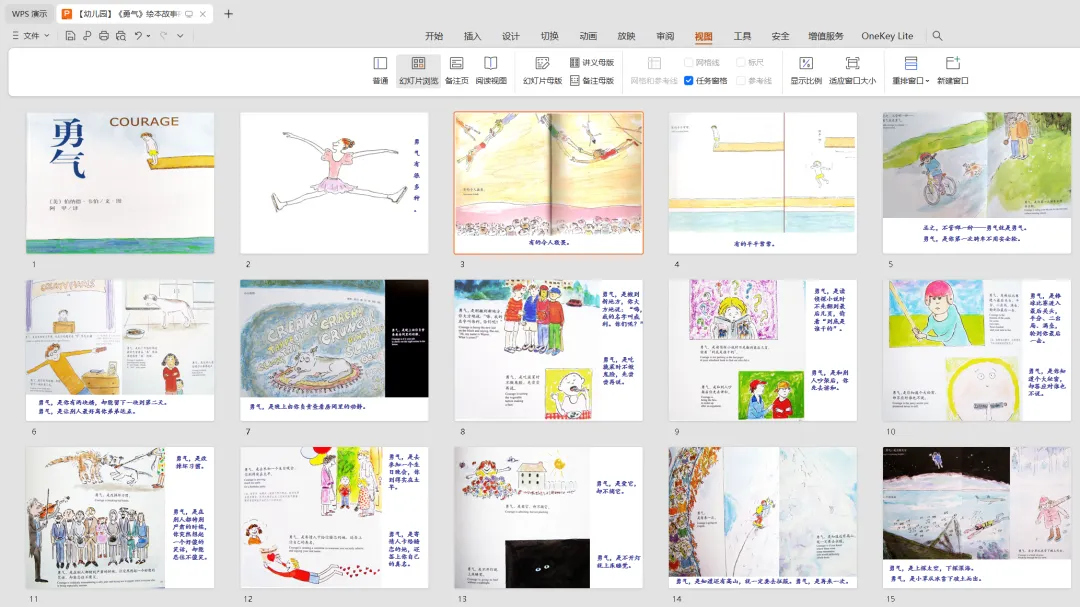Viewport: 1080px width, 607px height.
Task: Expand the undo history dropdown arrow
Action: pyautogui.click(x=149, y=36)
